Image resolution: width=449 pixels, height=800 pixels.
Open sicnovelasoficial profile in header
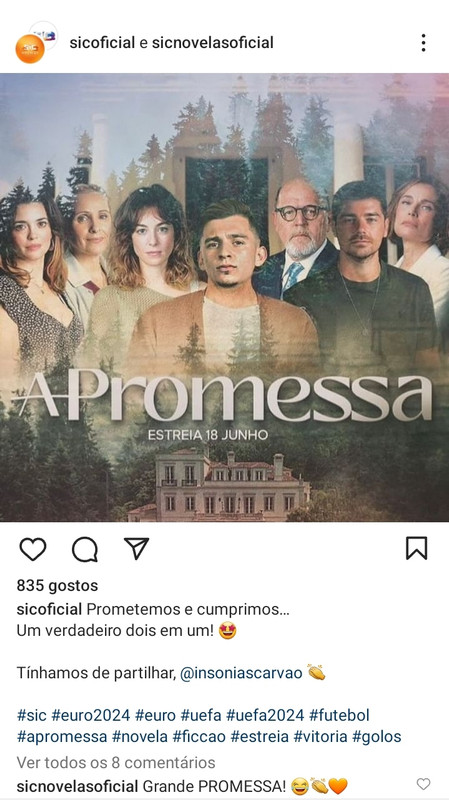tap(213, 42)
